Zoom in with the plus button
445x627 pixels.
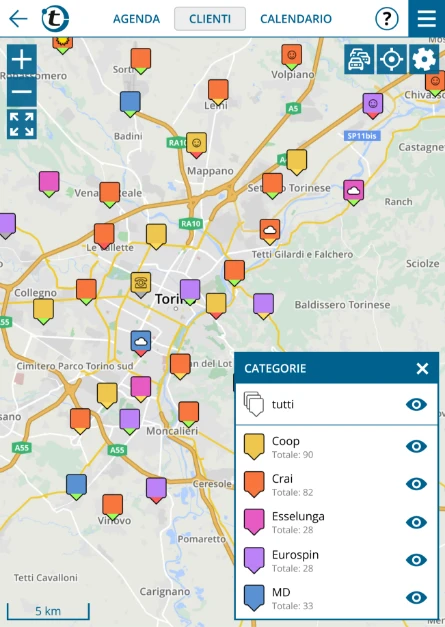(x=22, y=60)
